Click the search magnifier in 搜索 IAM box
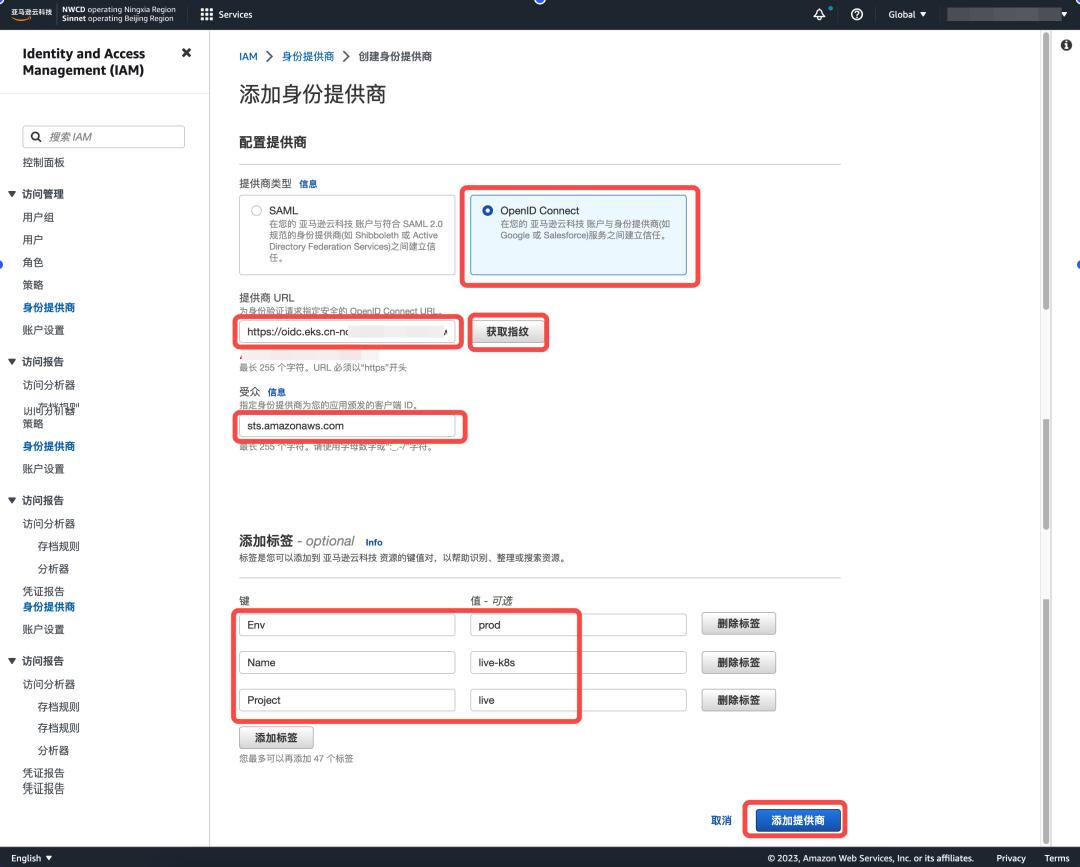1080x867 pixels. [36, 136]
